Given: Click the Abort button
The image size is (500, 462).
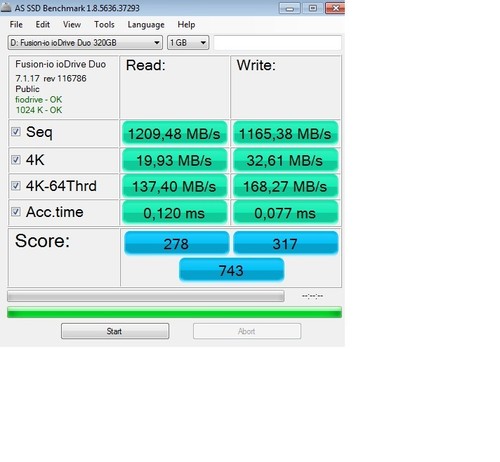Looking at the screenshot, I should (x=247, y=331).
